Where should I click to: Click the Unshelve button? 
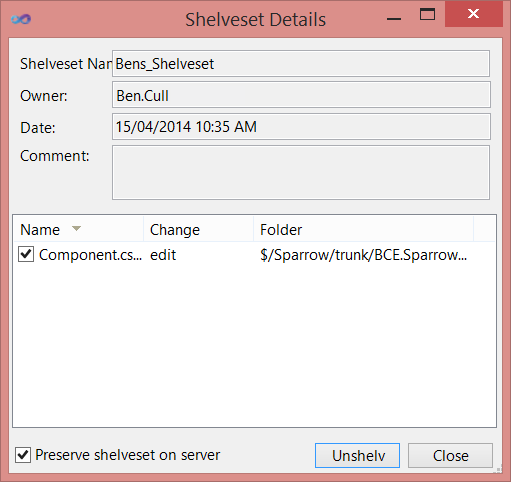point(357,455)
